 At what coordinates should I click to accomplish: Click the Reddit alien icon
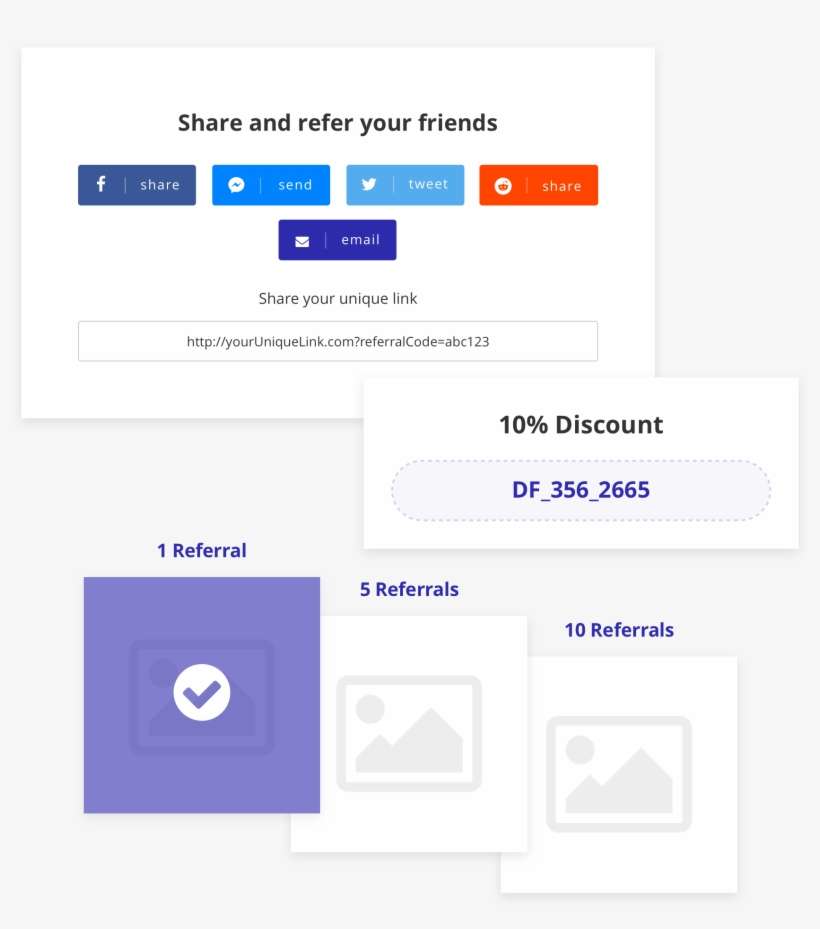pyautogui.click(x=503, y=184)
